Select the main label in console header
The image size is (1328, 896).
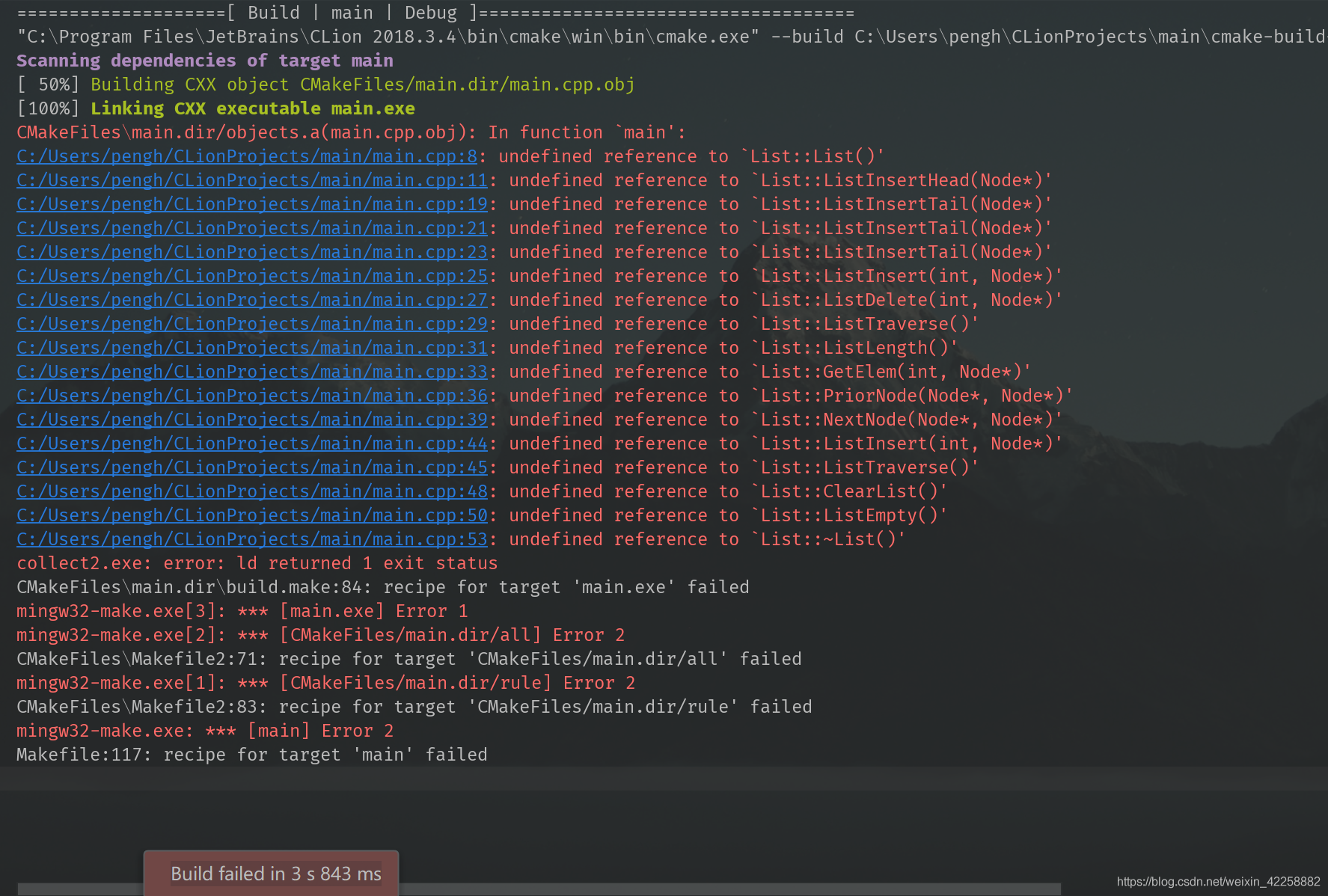(352, 12)
